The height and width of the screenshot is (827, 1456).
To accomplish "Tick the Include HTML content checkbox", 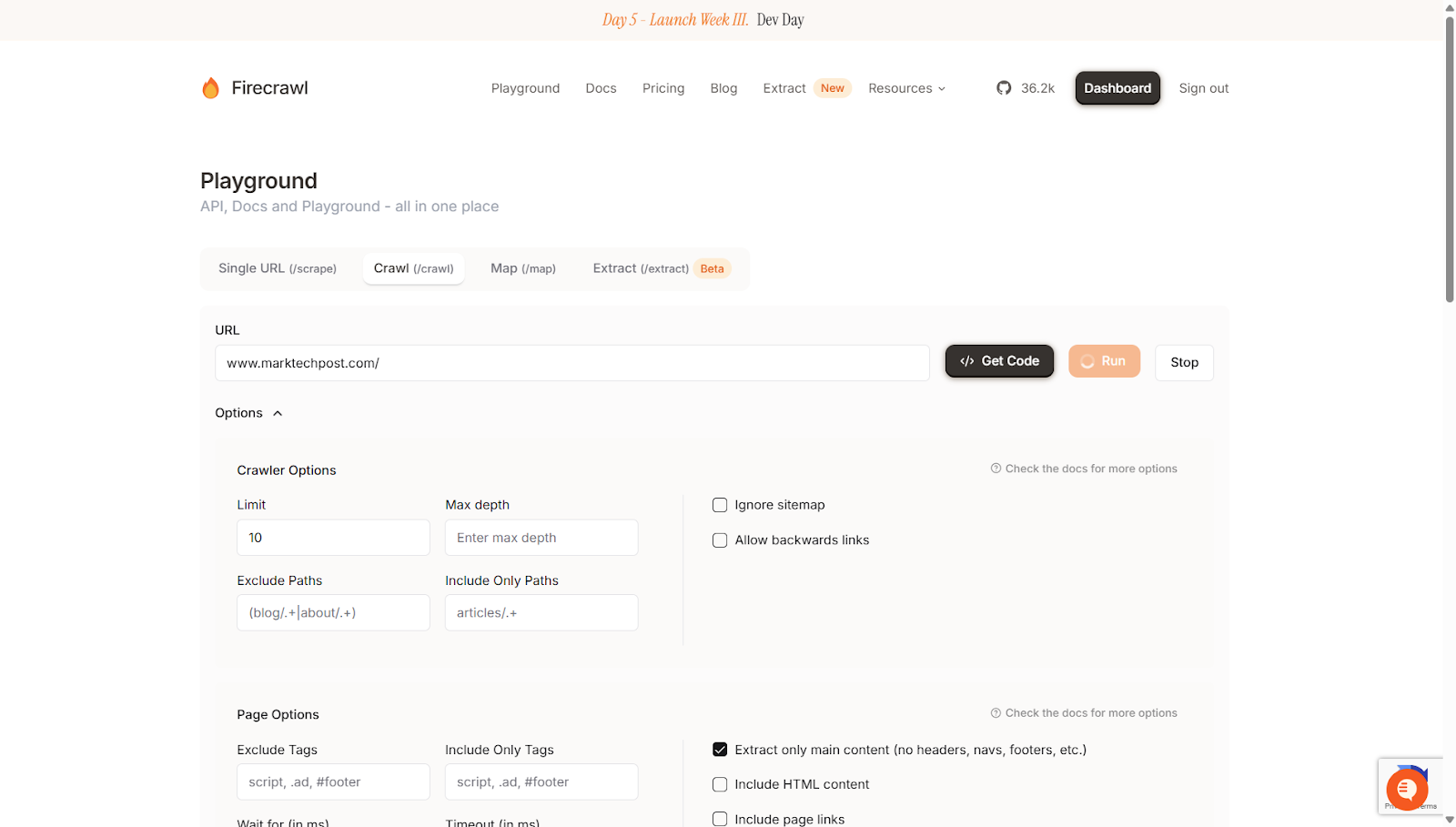I will (x=720, y=784).
